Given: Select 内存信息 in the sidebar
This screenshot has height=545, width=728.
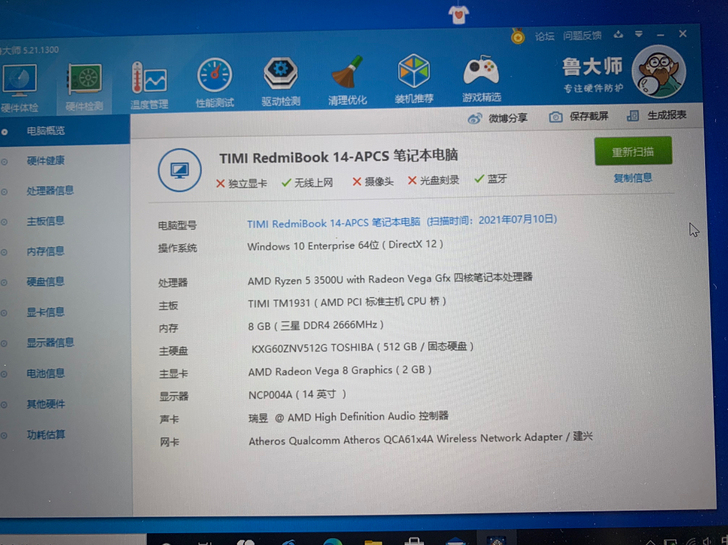Looking at the screenshot, I should (x=46, y=251).
